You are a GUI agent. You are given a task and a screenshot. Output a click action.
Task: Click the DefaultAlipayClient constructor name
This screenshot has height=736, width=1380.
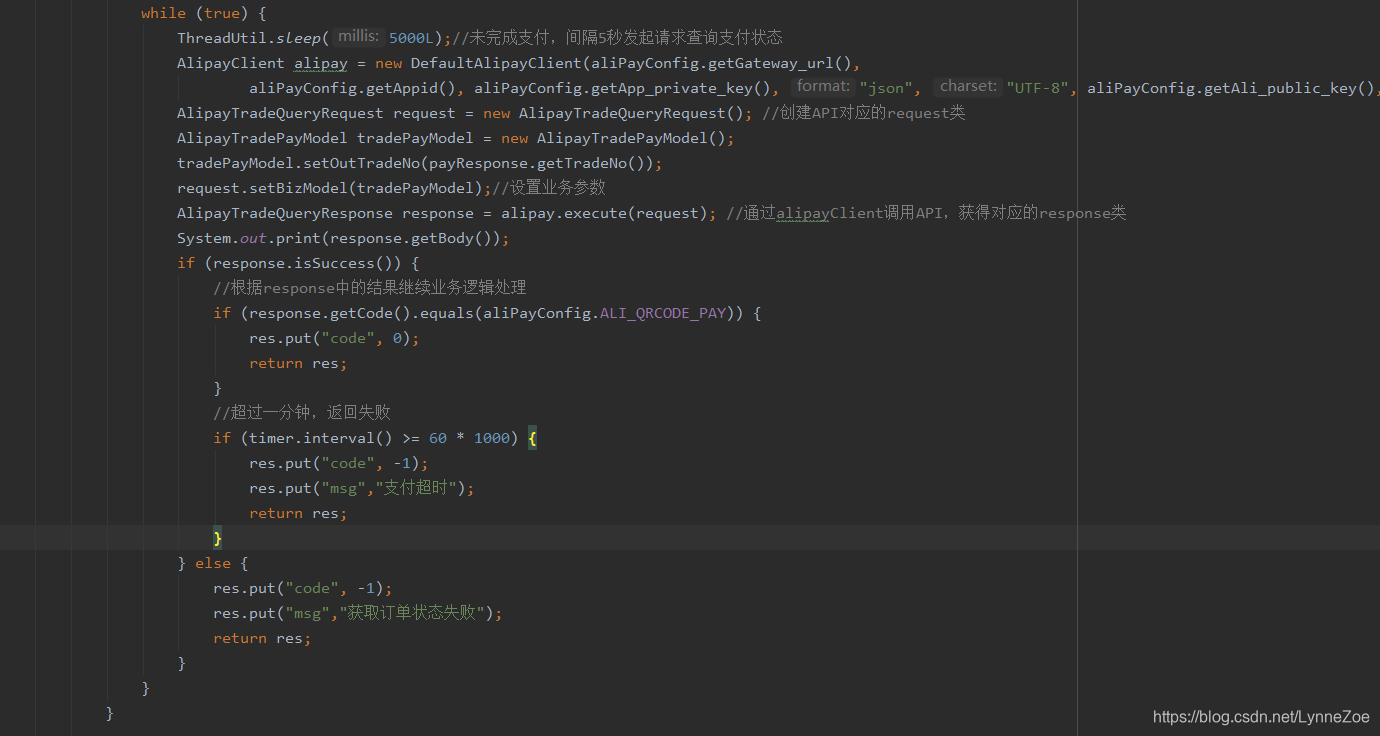pyautogui.click(x=496, y=63)
